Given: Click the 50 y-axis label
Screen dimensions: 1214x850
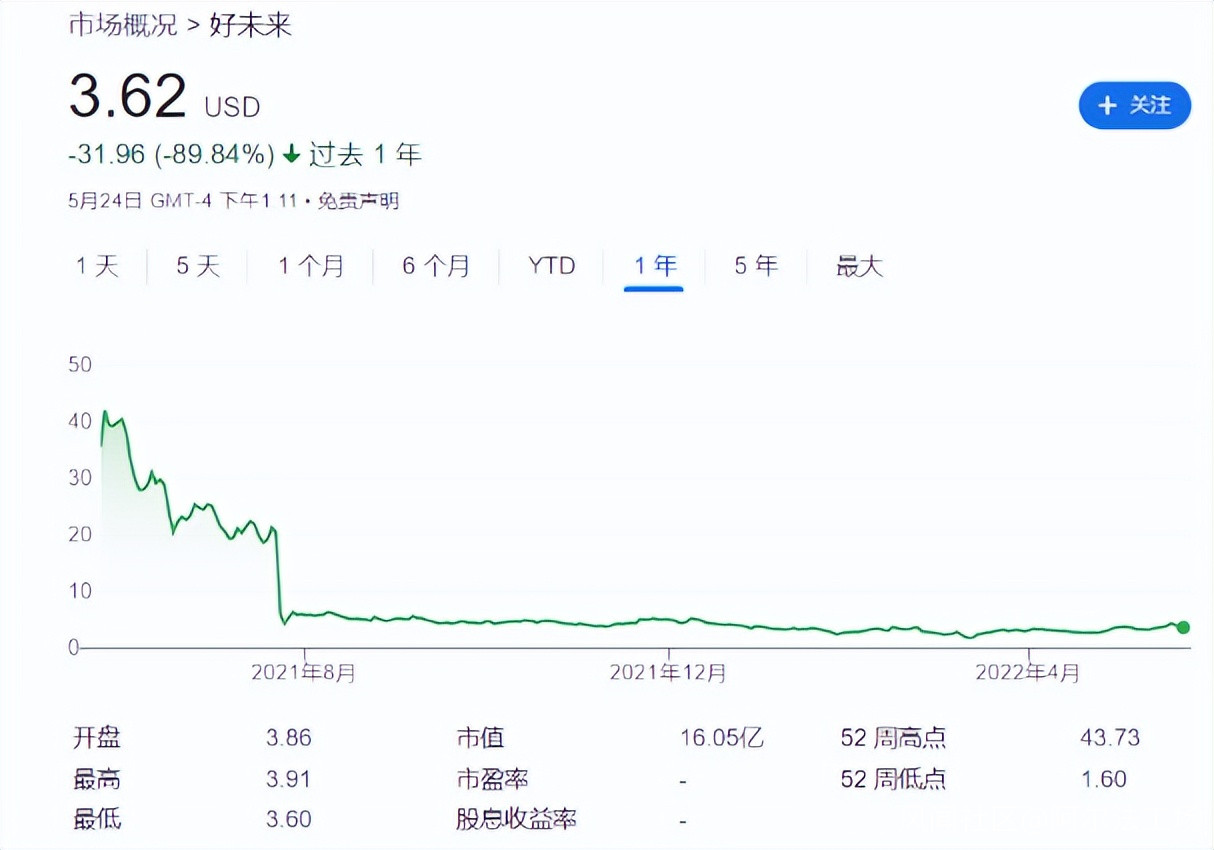Looking at the screenshot, I should point(80,364).
